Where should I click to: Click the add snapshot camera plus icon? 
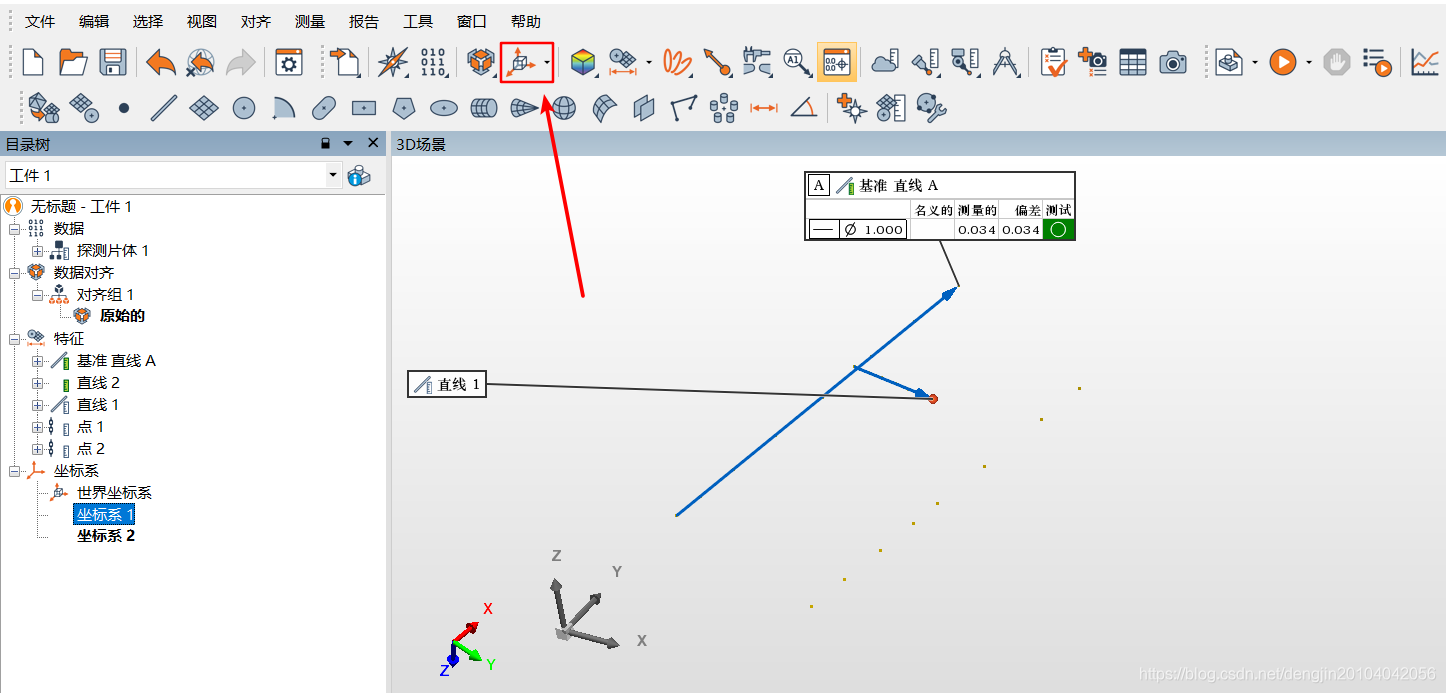click(x=1093, y=62)
